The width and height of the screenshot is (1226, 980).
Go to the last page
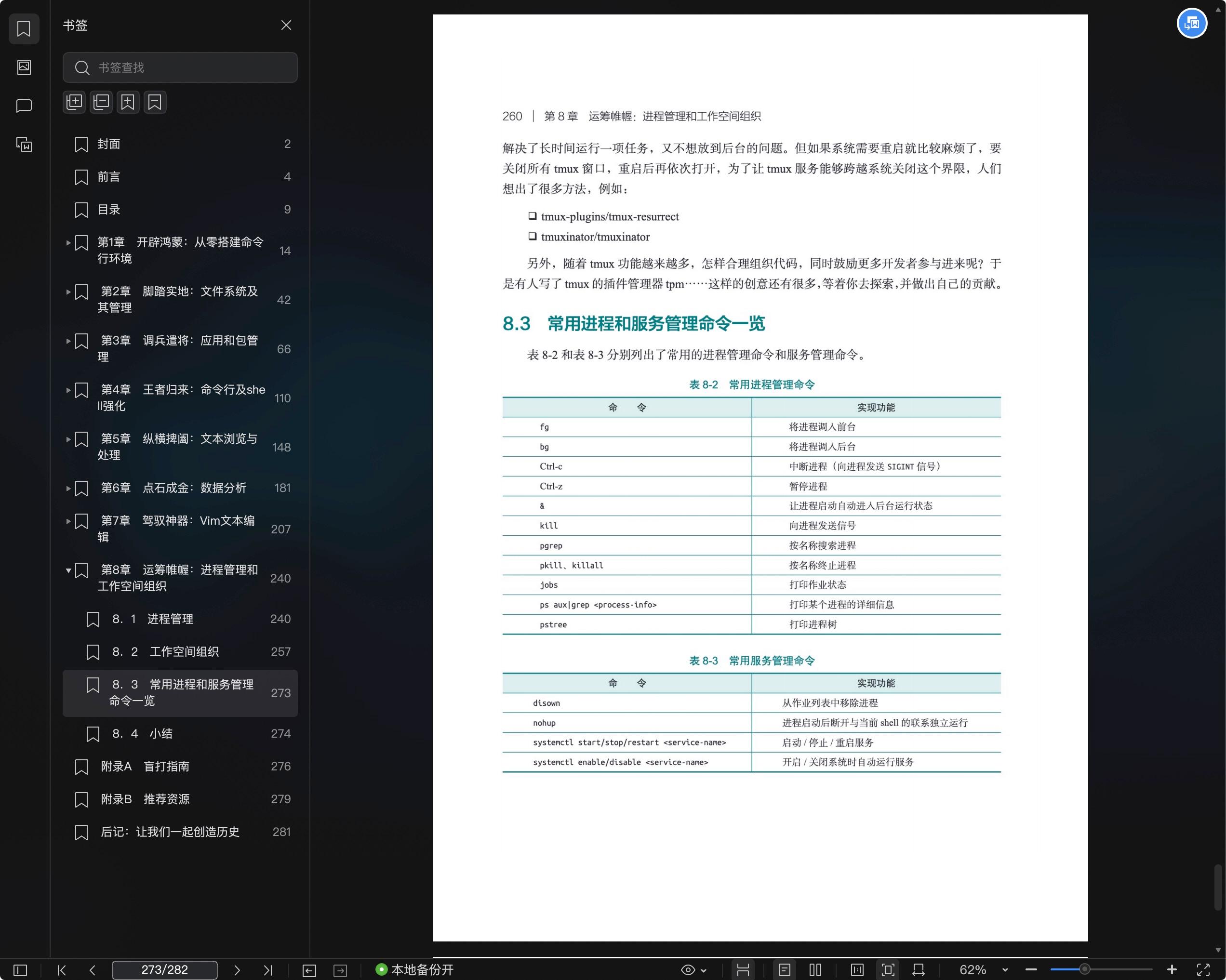tap(268, 970)
